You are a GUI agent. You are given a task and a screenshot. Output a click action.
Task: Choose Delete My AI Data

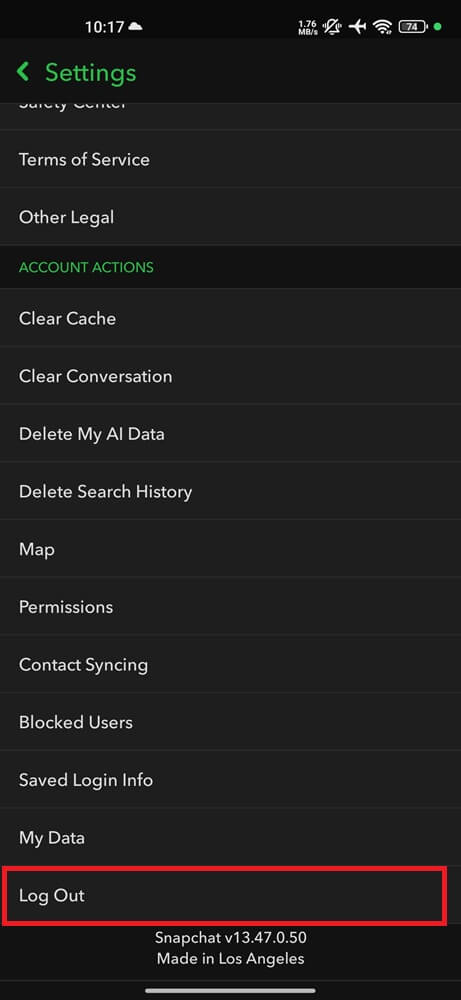(230, 434)
